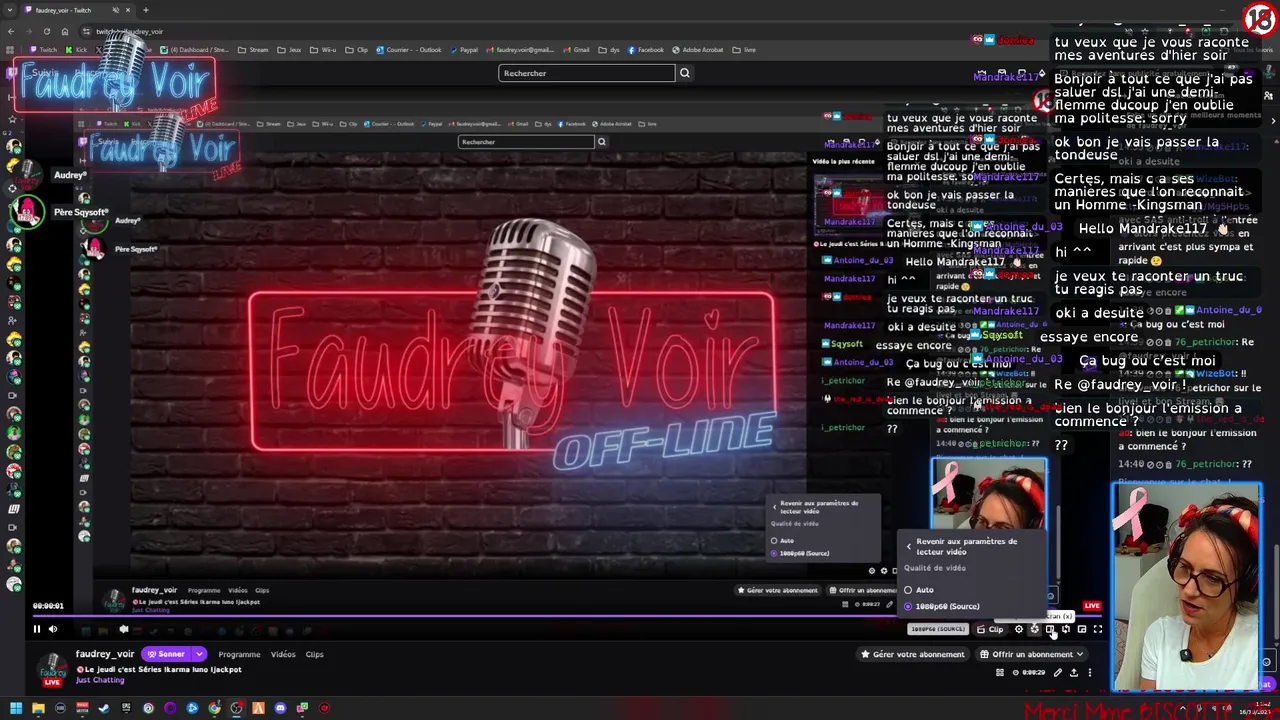Open a new browser tab

point(146,10)
